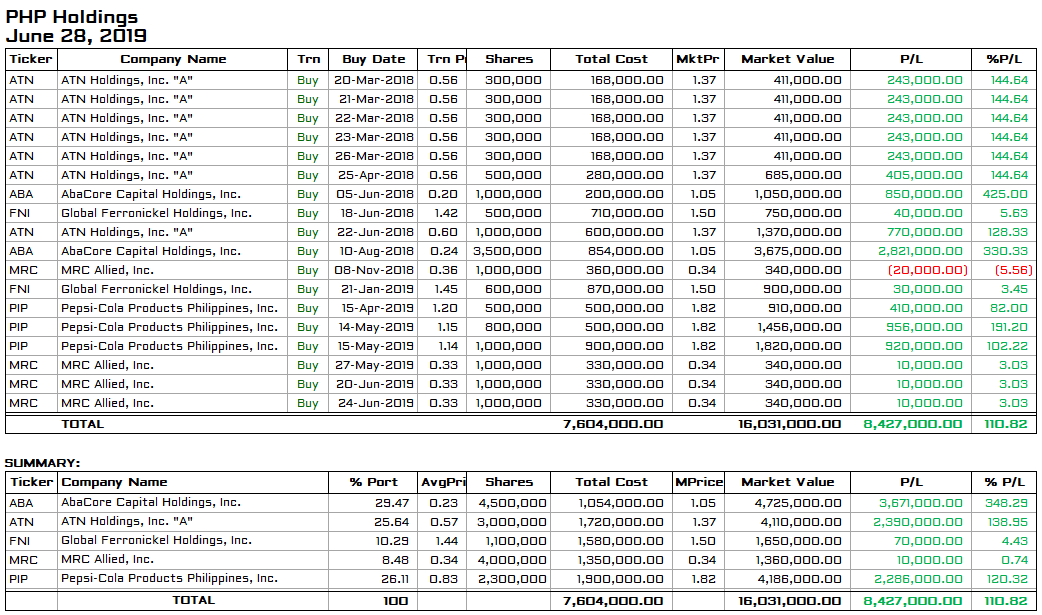Click the 'MPrice' summary column header
The width and height of the screenshot is (1042, 615).
coord(698,483)
